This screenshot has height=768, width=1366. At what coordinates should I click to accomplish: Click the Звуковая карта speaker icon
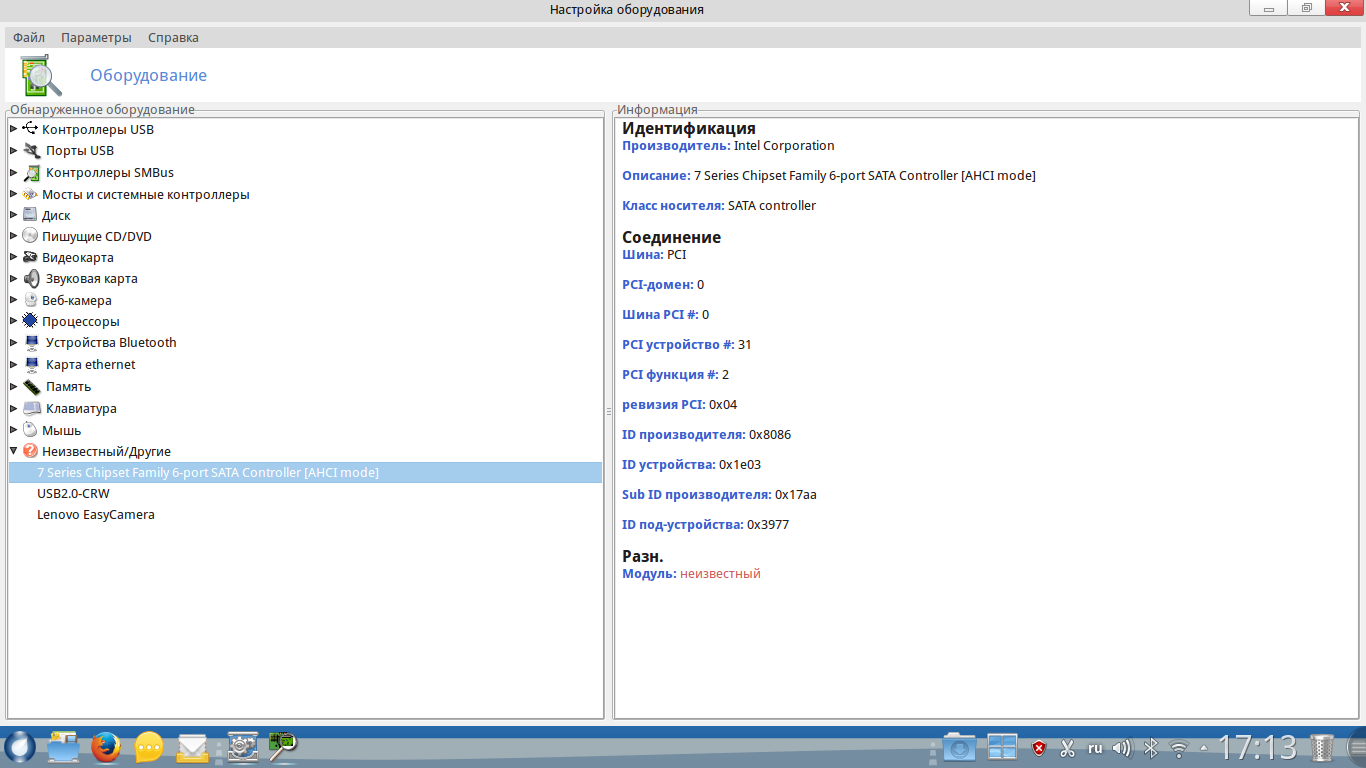(x=31, y=279)
